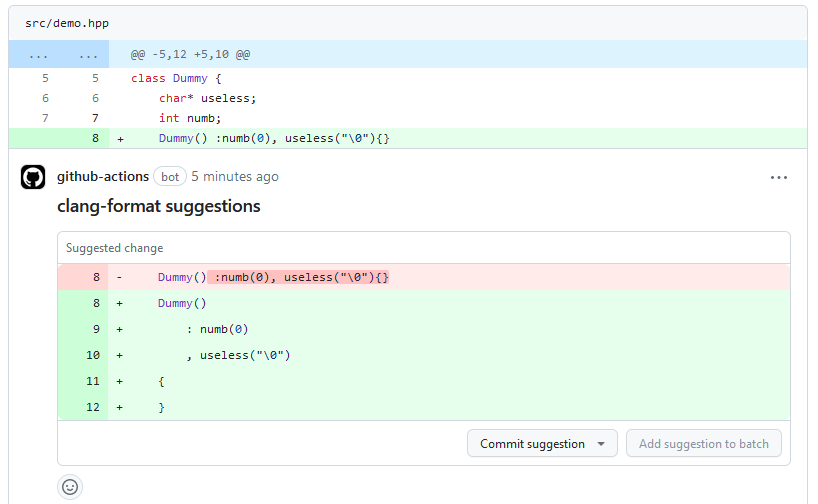Click the Add suggestion to batch button
This screenshot has height=504, width=818.
703,444
